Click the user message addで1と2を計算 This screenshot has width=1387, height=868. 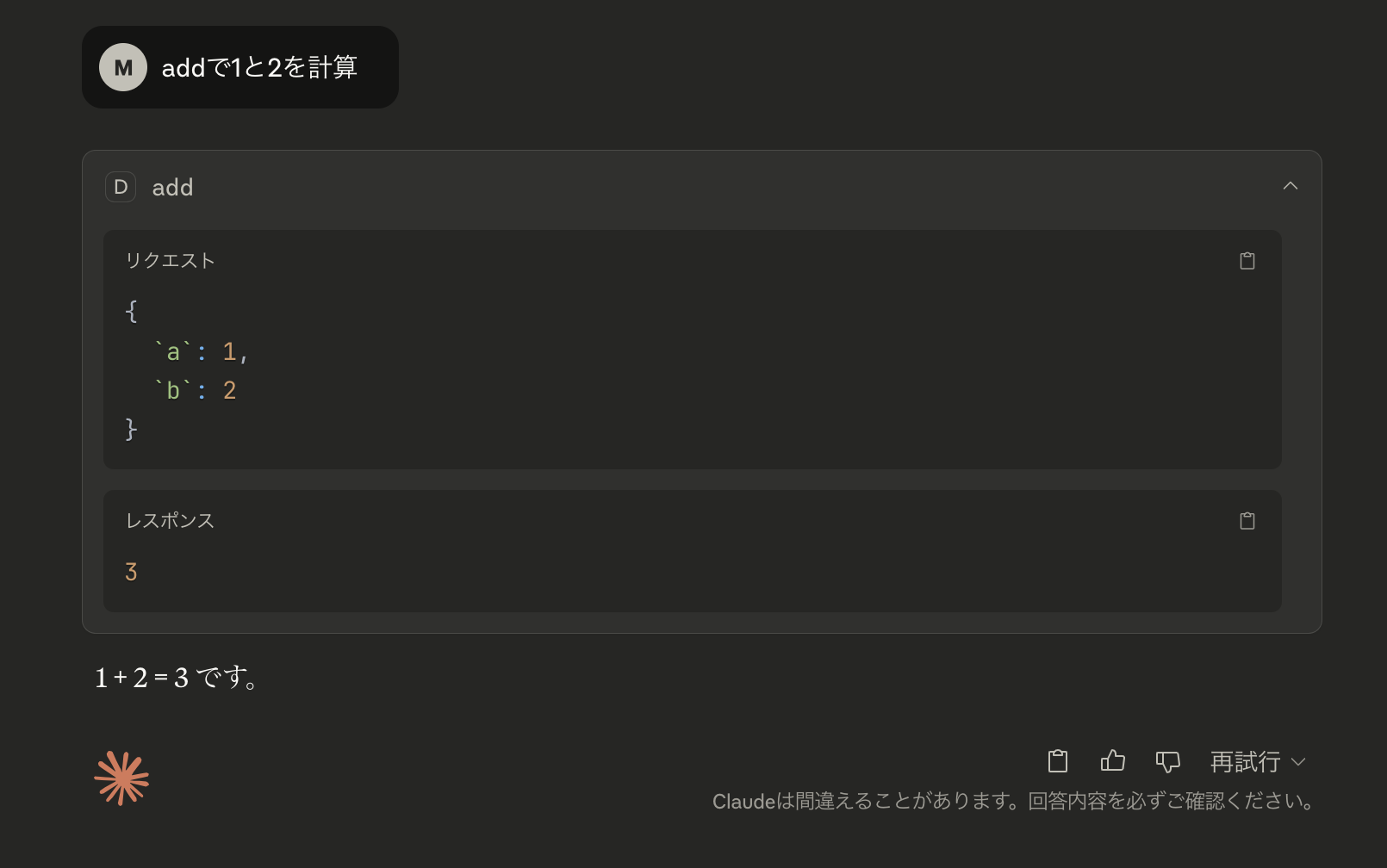[x=259, y=67]
